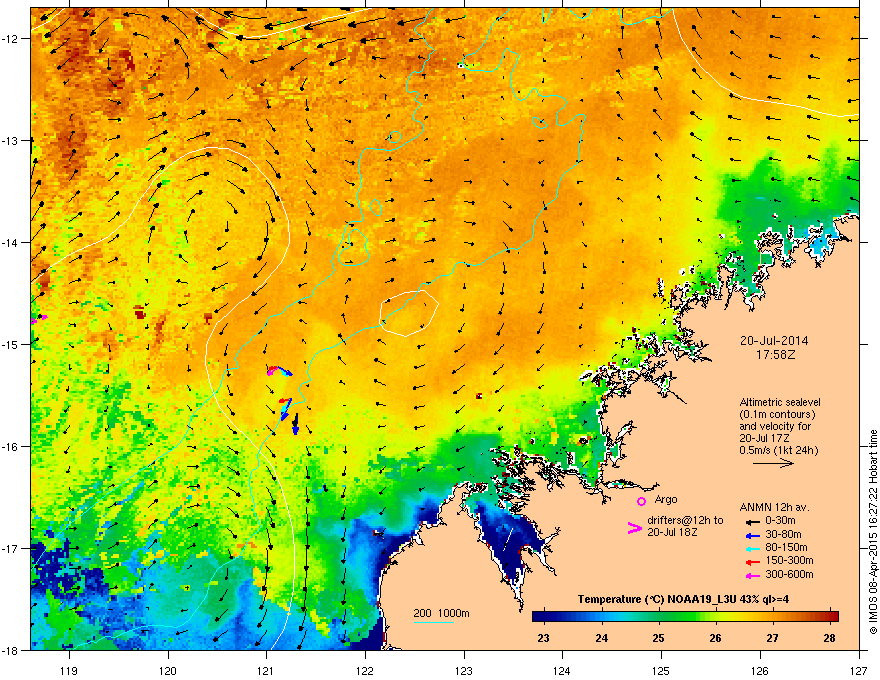Click the colorbar tick label '28'
This screenshot has height=680, width=880.
click(x=829, y=638)
